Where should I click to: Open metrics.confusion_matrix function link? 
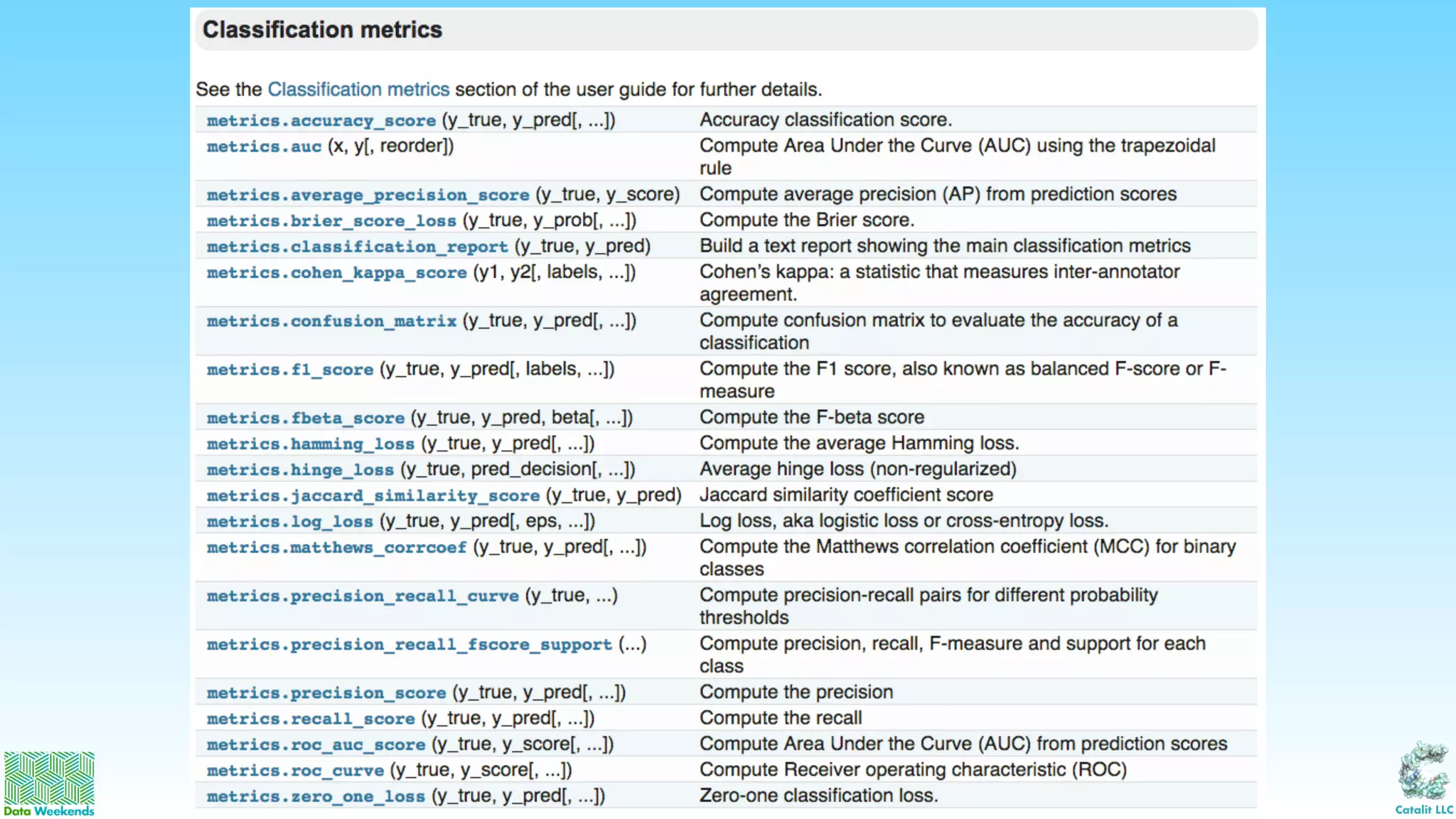331,321
